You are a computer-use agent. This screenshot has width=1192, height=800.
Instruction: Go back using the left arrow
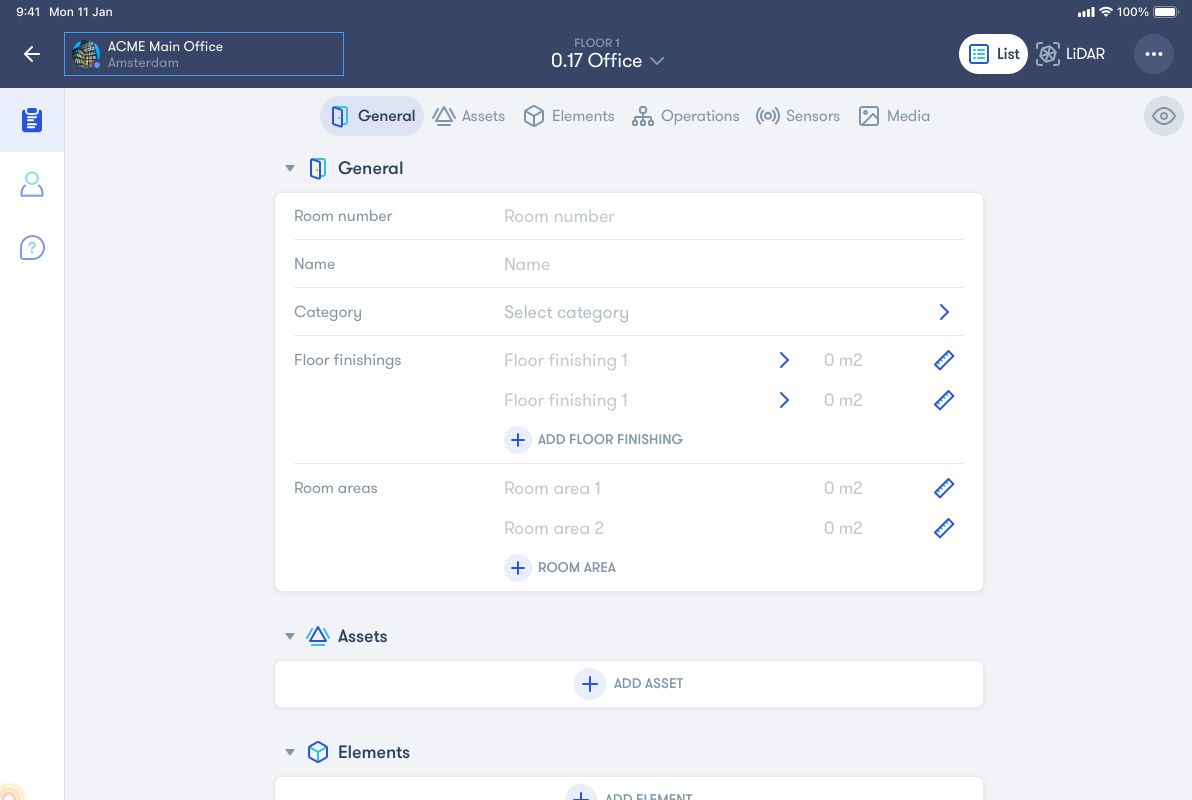click(31, 54)
